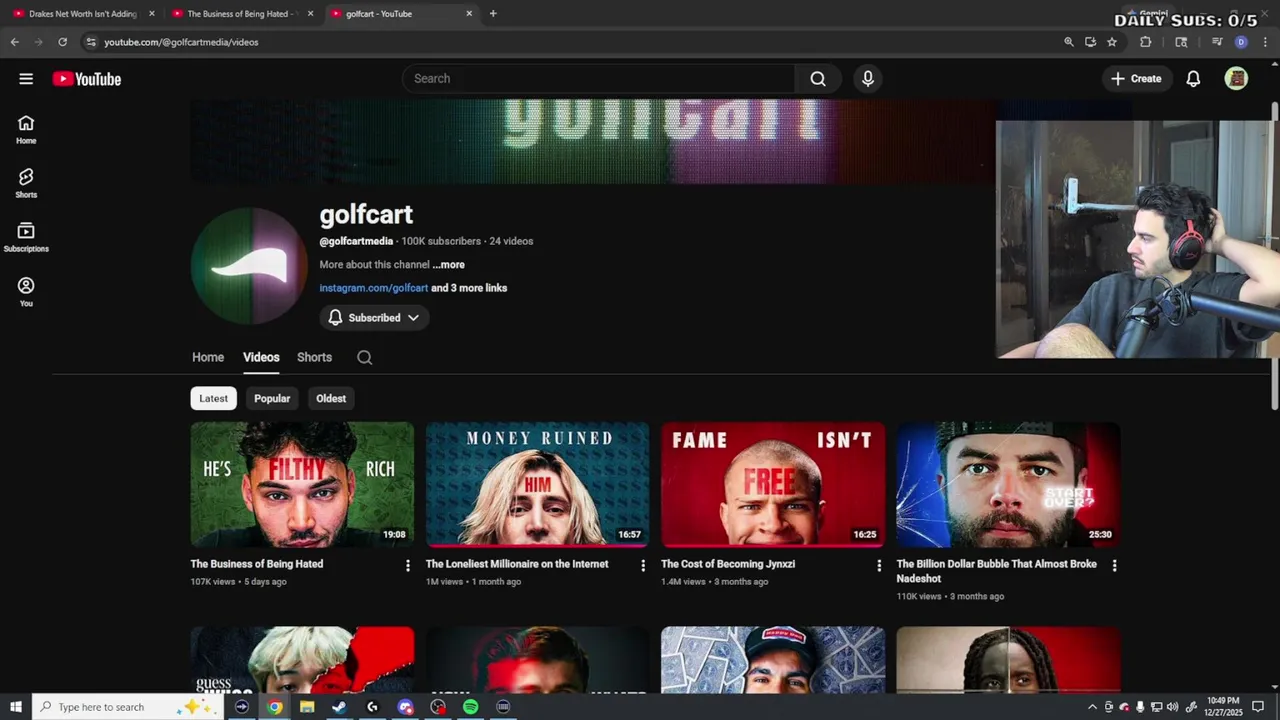Screen dimensions: 1280x720
Task: Switch to Drakes Net Worth browser tab
Action: [x=82, y=14]
